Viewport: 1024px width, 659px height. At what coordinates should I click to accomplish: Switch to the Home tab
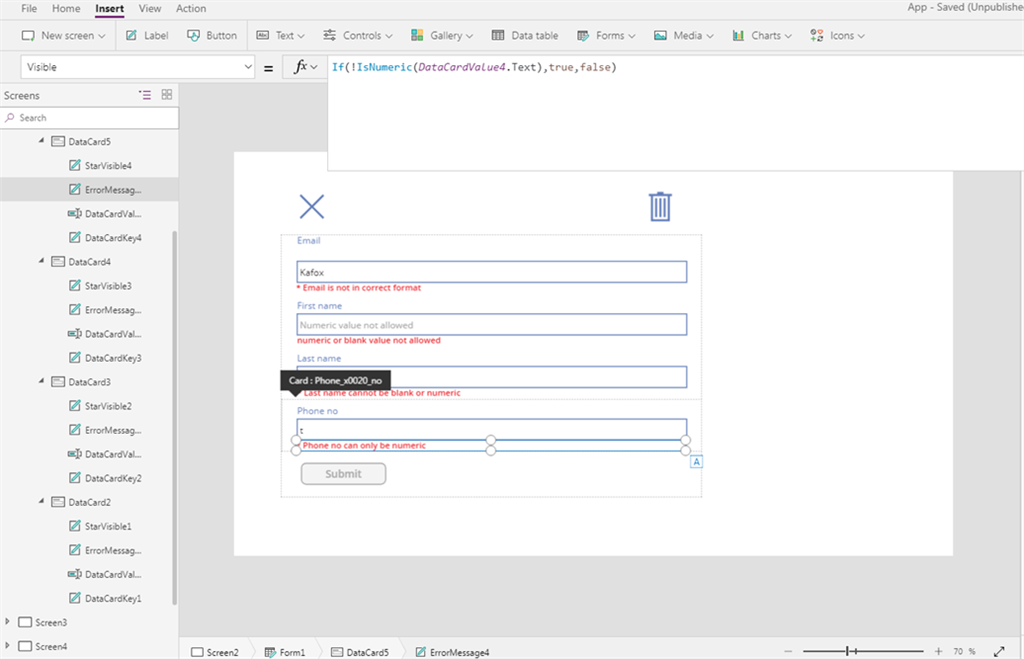pos(66,8)
